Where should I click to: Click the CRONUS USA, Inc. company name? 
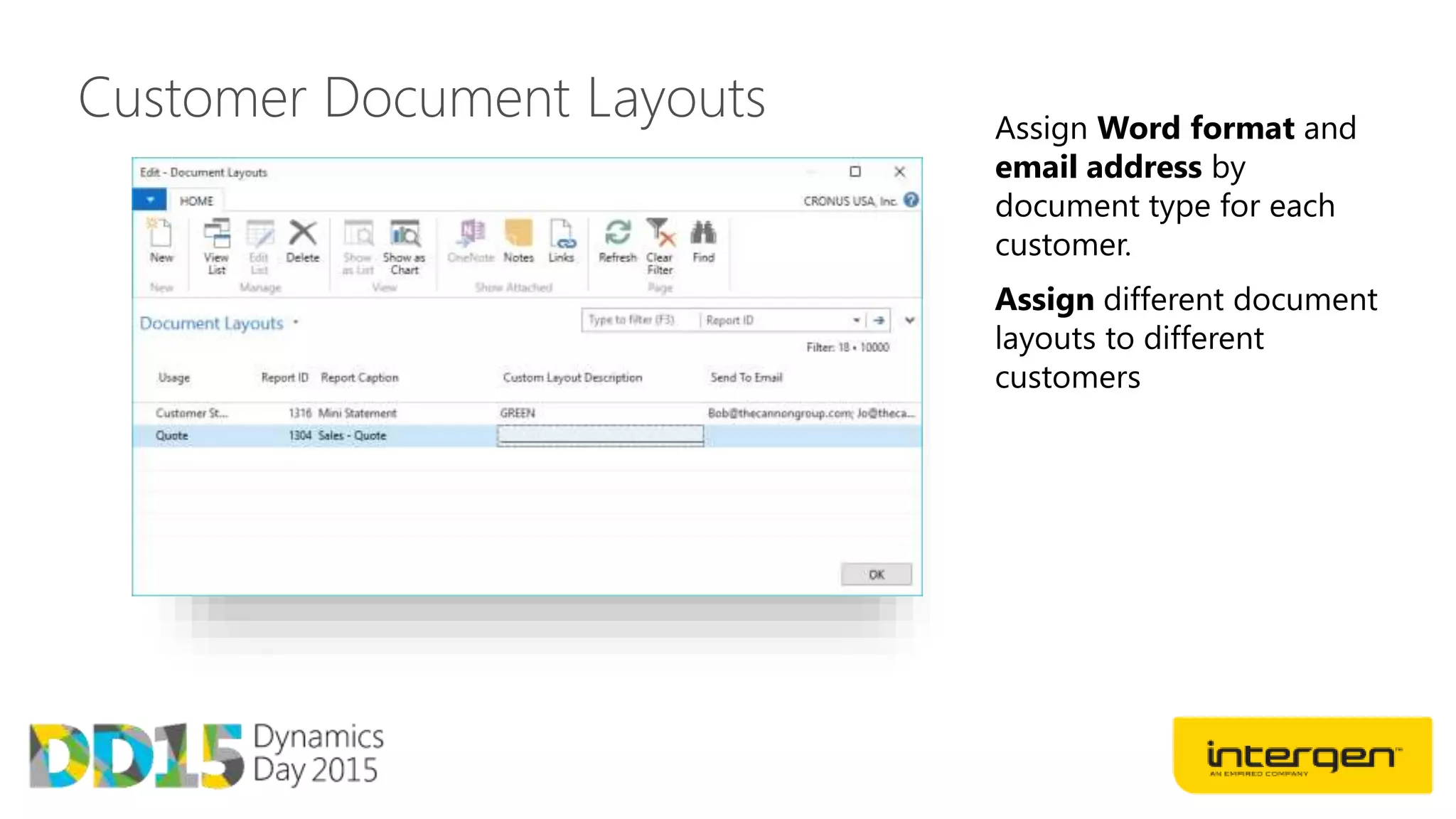coord(850,201)
